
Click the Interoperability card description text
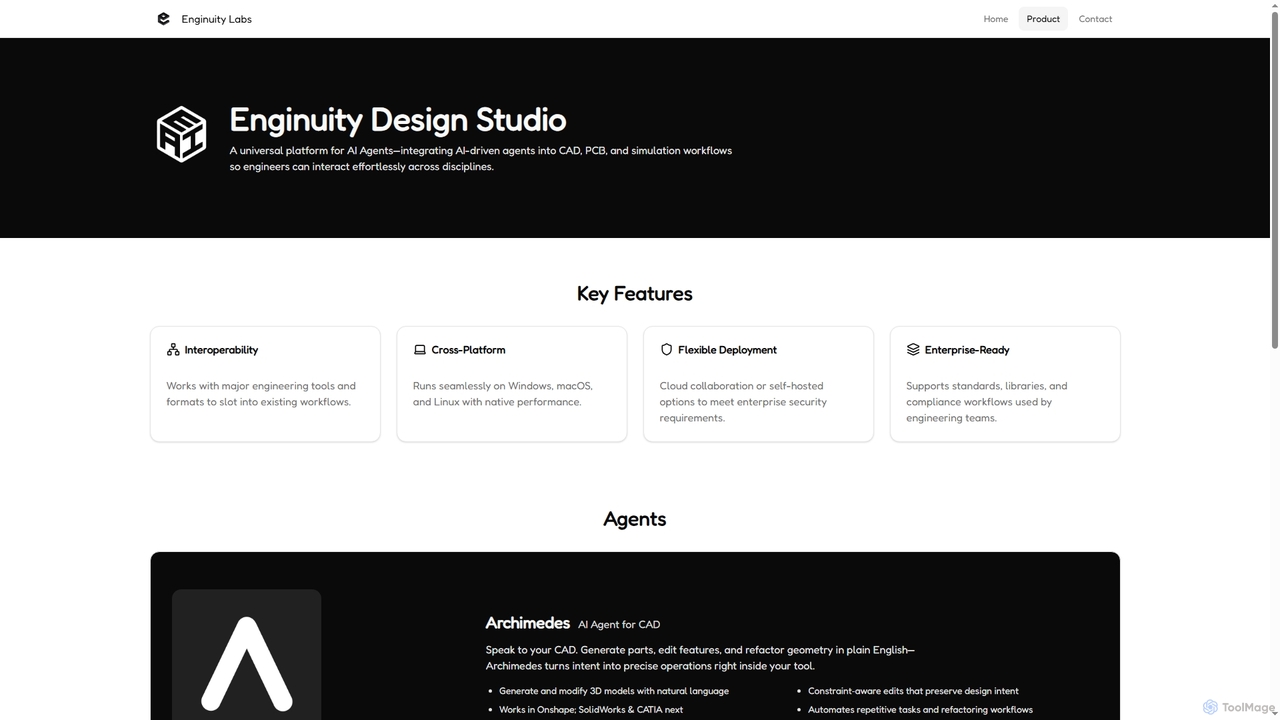(261, 394)
